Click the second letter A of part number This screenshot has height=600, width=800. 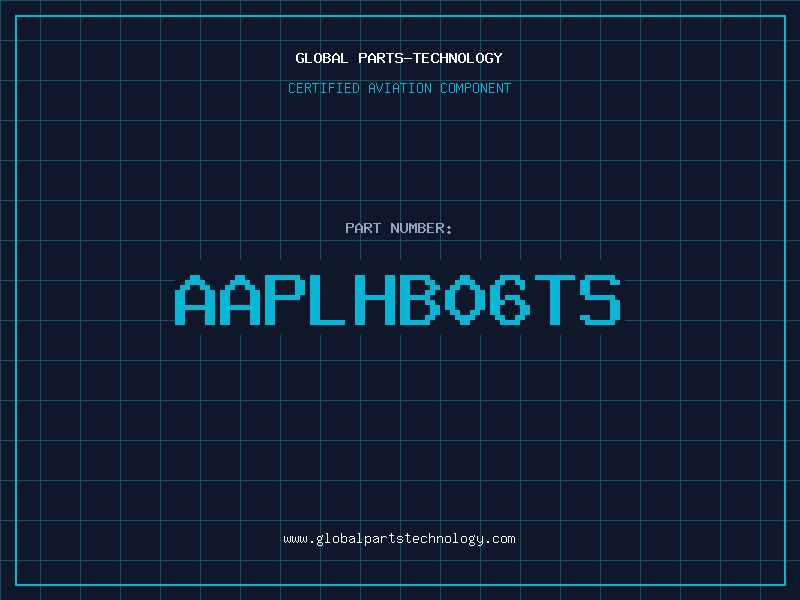point(241,300)
